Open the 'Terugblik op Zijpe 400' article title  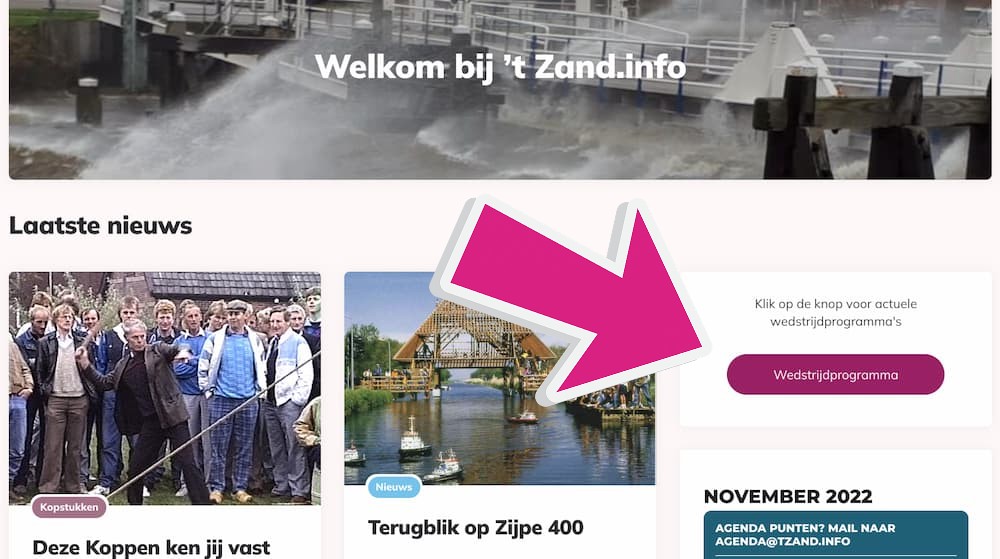coord(476,528)
